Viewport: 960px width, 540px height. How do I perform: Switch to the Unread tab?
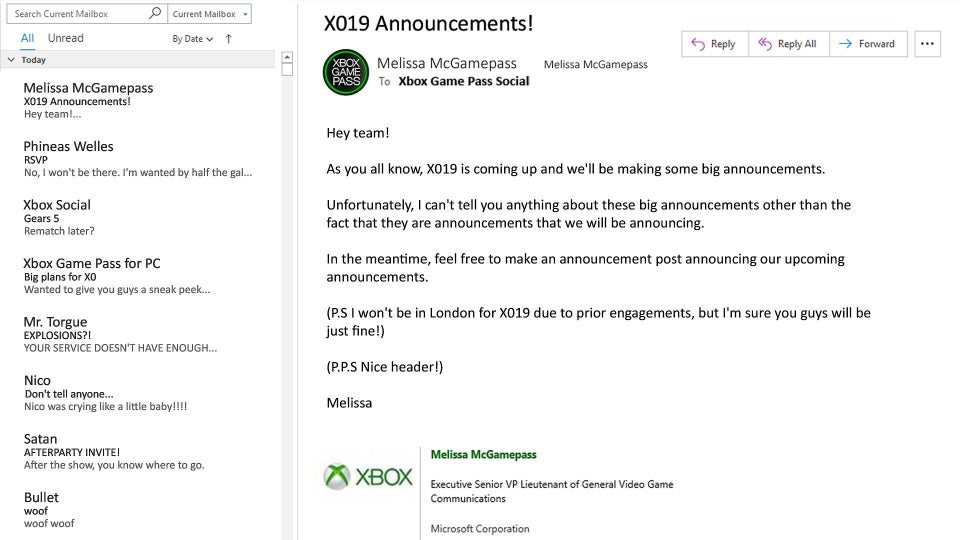[x=66, y=38]
